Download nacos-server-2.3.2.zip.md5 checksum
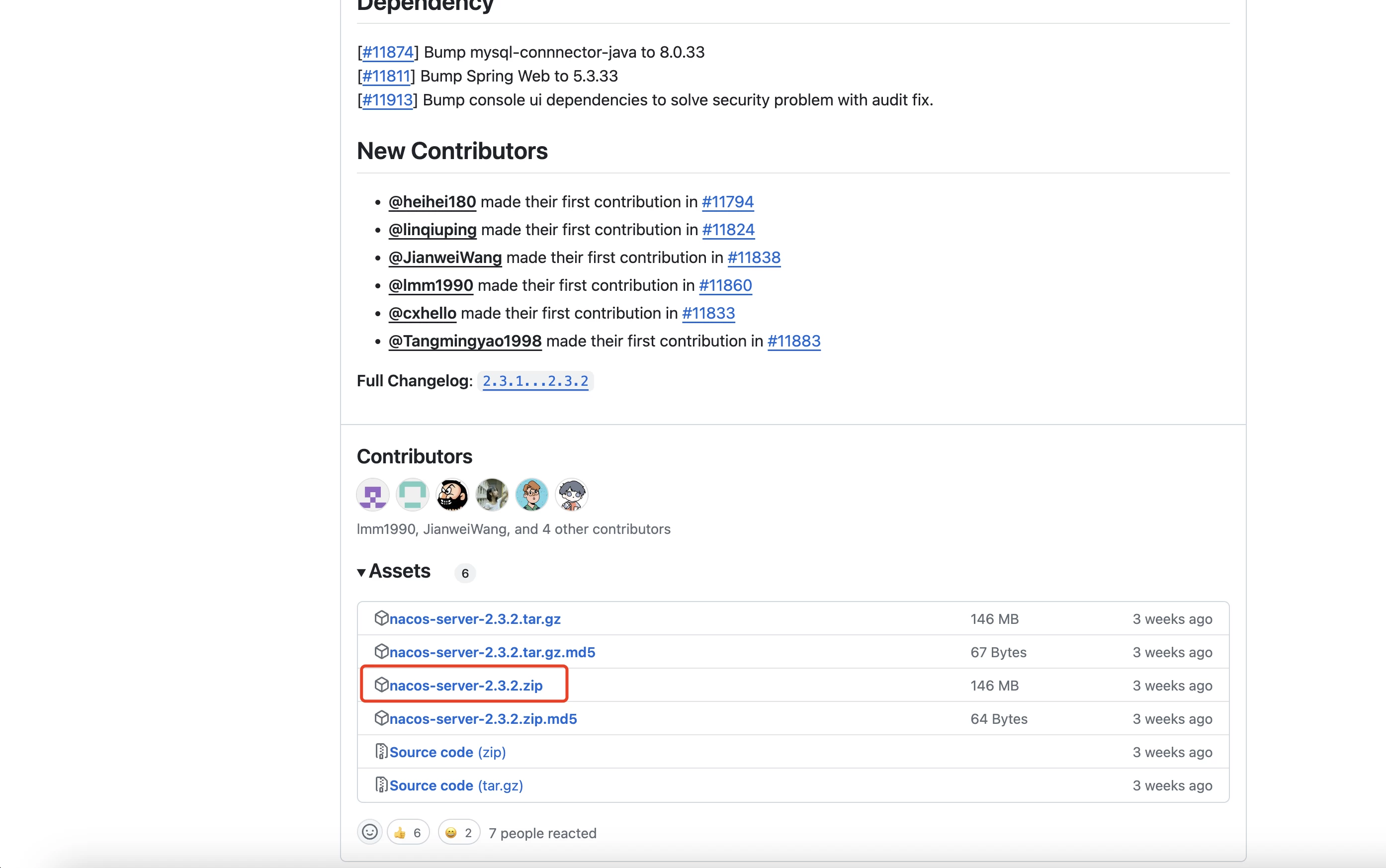This screenshot has height=868, width=1386. click(483, 719)
